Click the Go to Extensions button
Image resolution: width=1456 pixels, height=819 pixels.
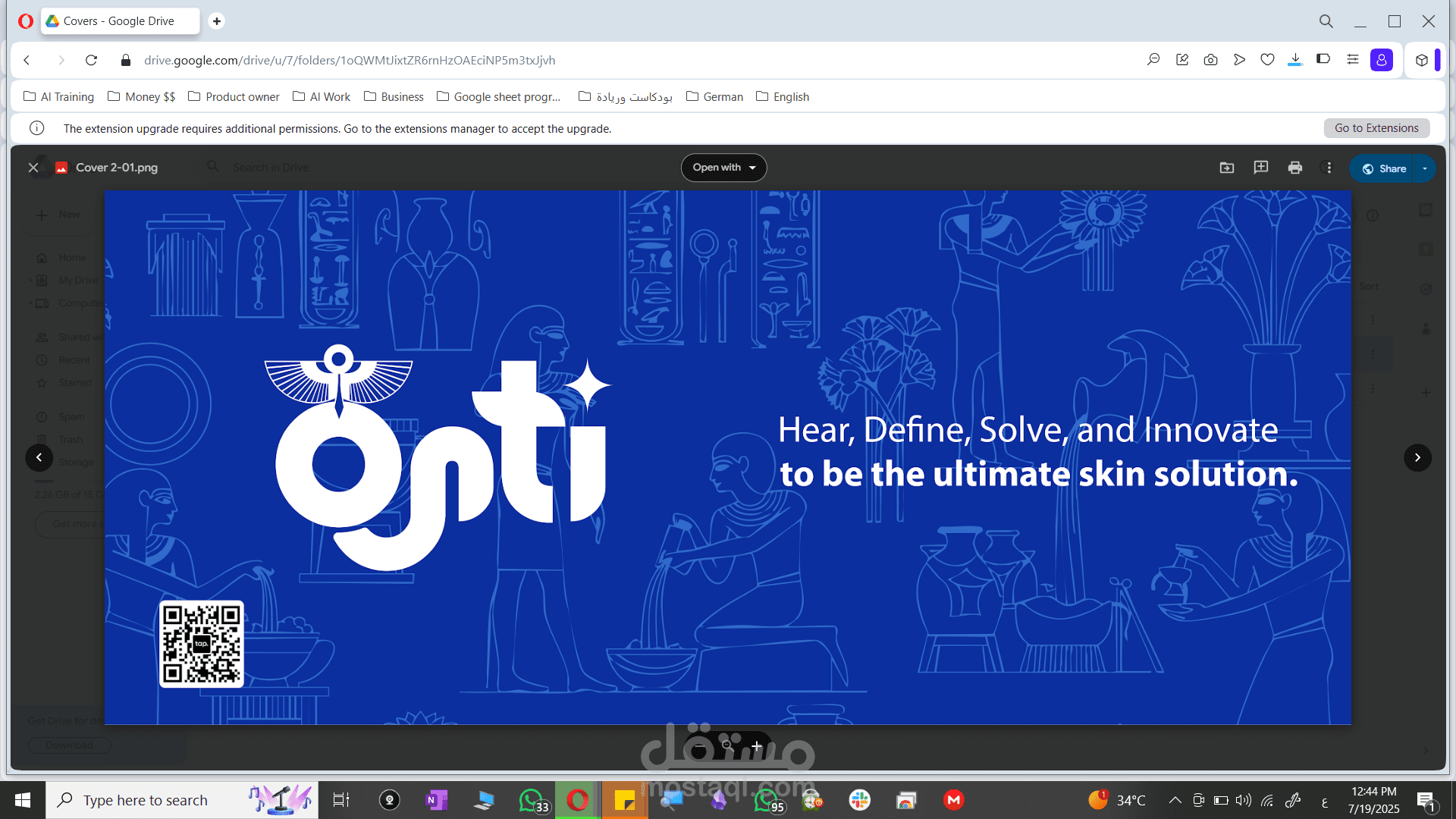pos(1376,128)
